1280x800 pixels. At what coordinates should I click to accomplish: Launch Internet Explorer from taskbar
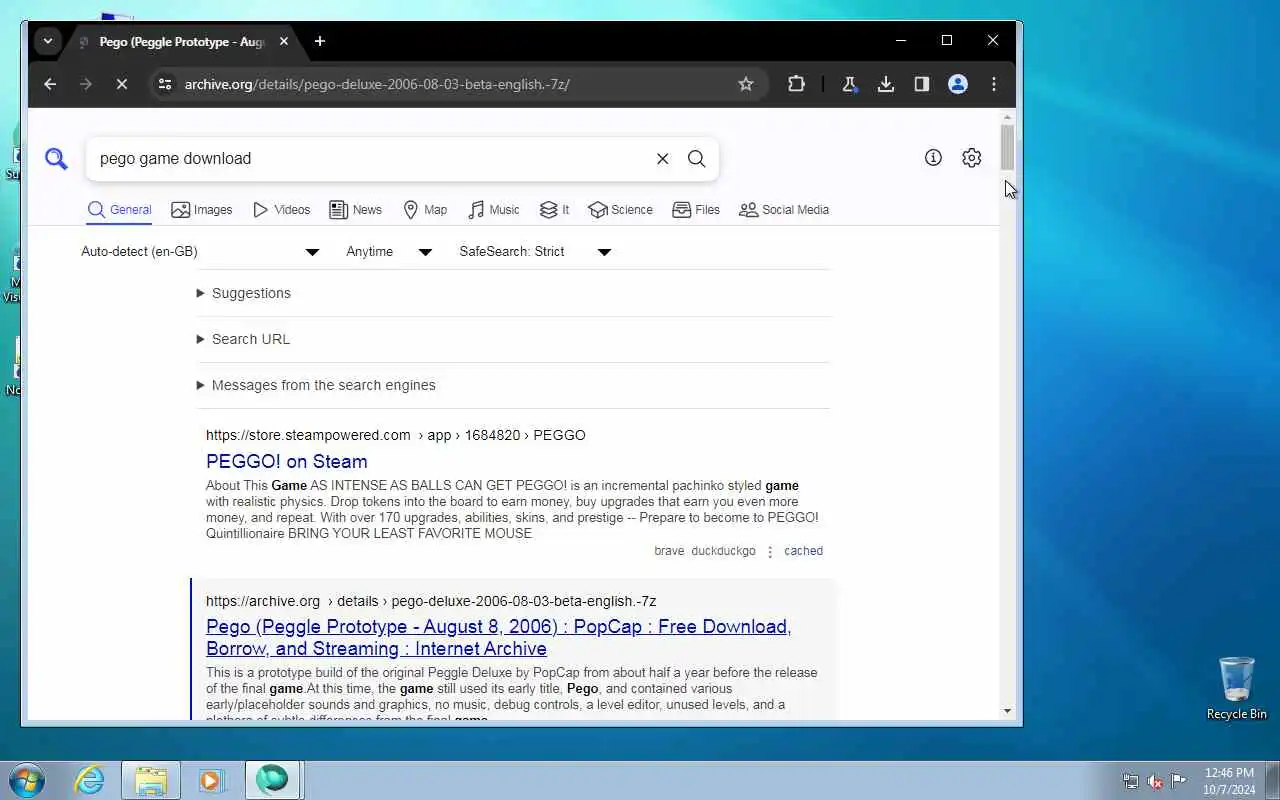[90, 780]
